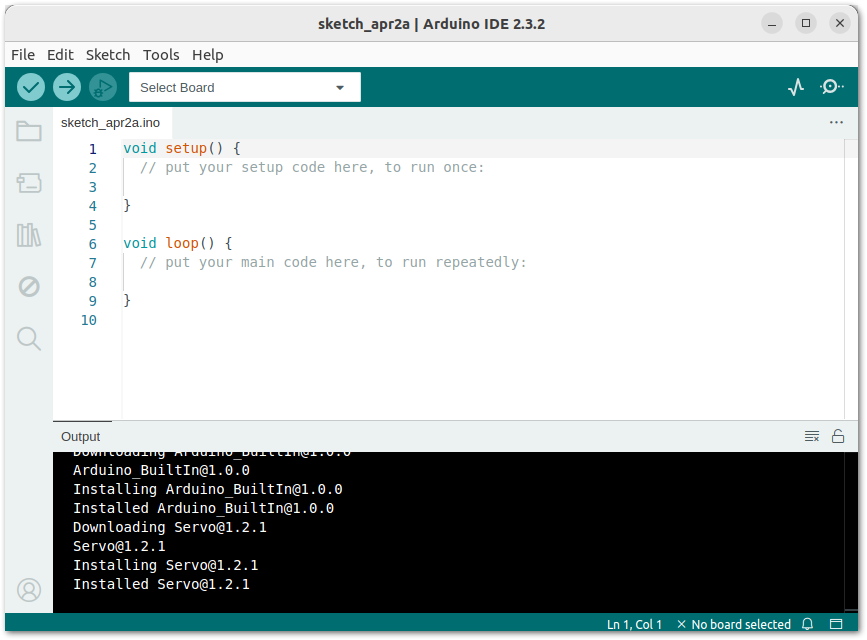
Task: Click 'Downloading Servo@1.2.1' output line
Action: coord(170,527)
